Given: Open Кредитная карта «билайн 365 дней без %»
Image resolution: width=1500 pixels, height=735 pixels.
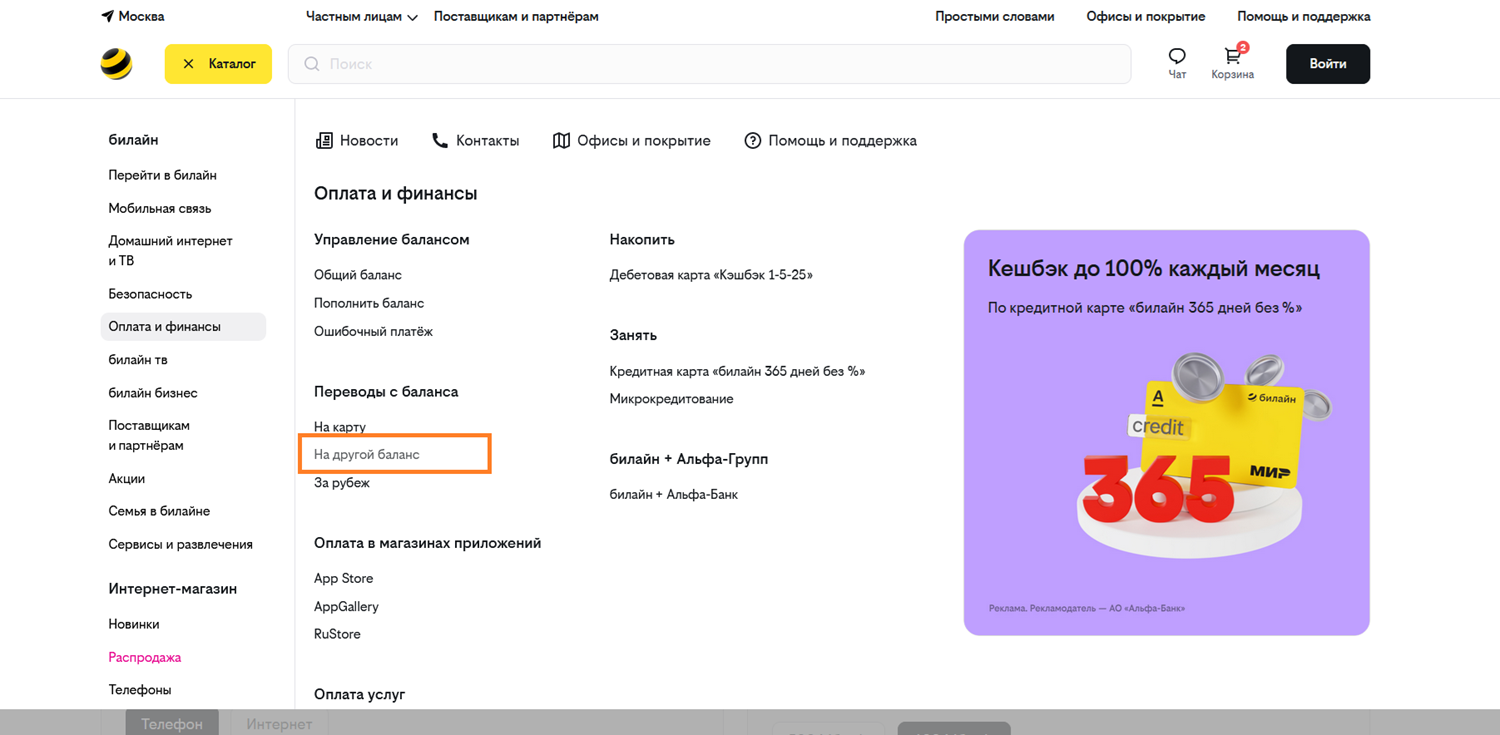Looking at the screenshot, I should click(x=737, y=371).
